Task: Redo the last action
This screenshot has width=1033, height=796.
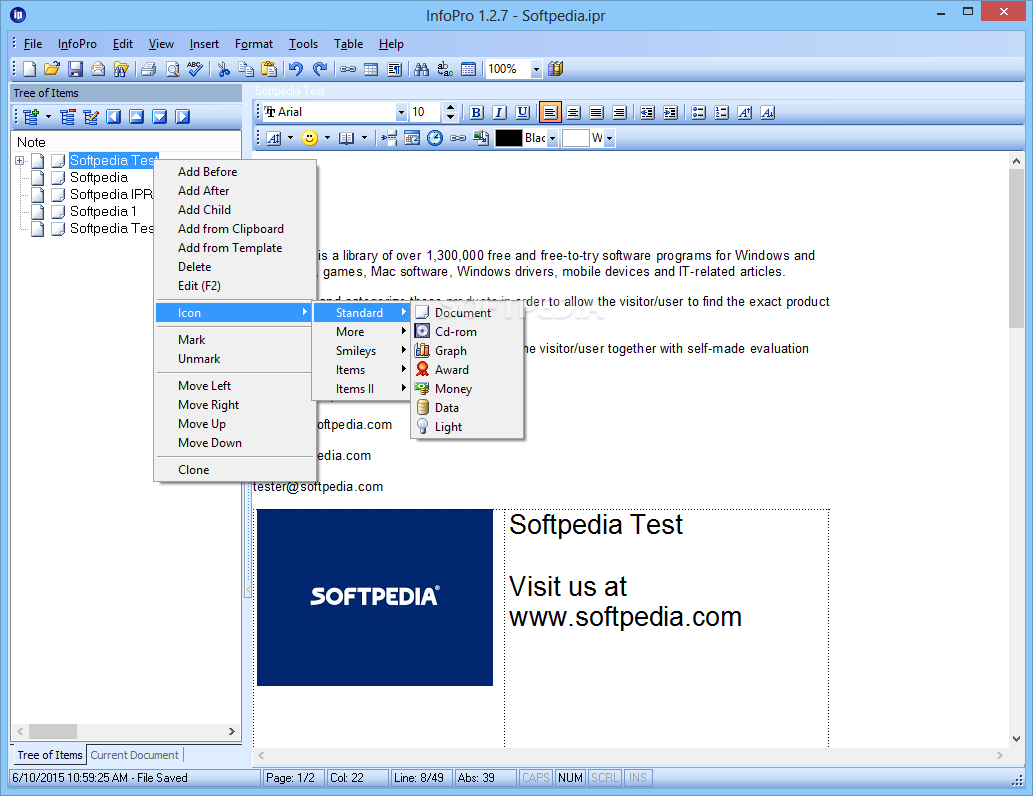Action: pyautogui.click(x=320, y=69)
